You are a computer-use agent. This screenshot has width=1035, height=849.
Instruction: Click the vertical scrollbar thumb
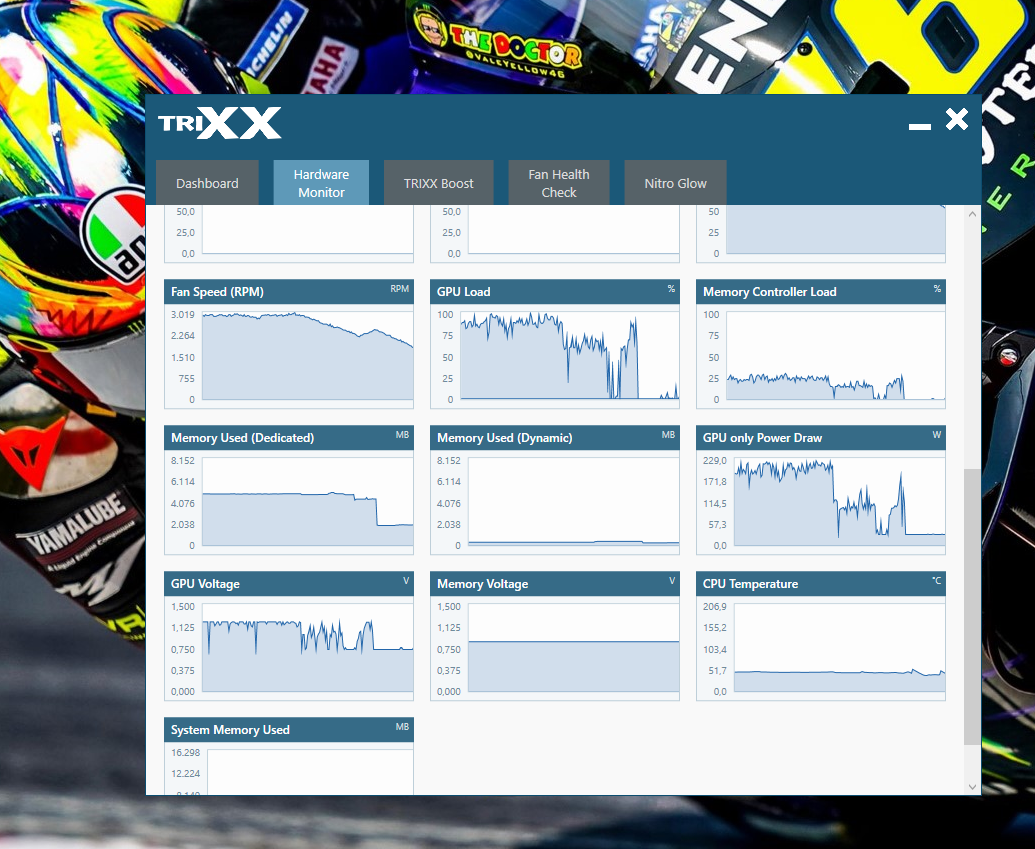point(972,607)
